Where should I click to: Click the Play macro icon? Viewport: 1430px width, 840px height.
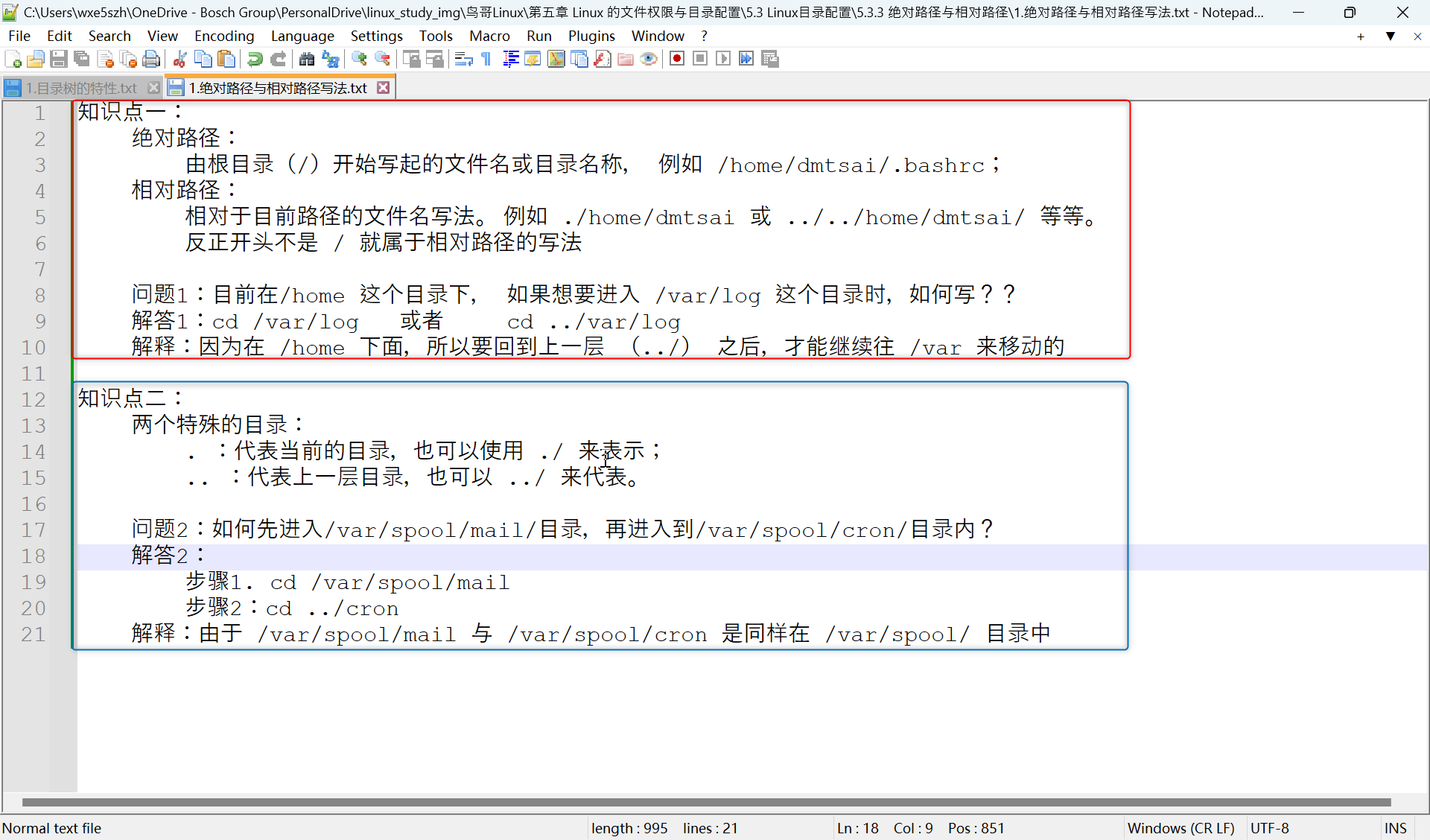(722, 59)
